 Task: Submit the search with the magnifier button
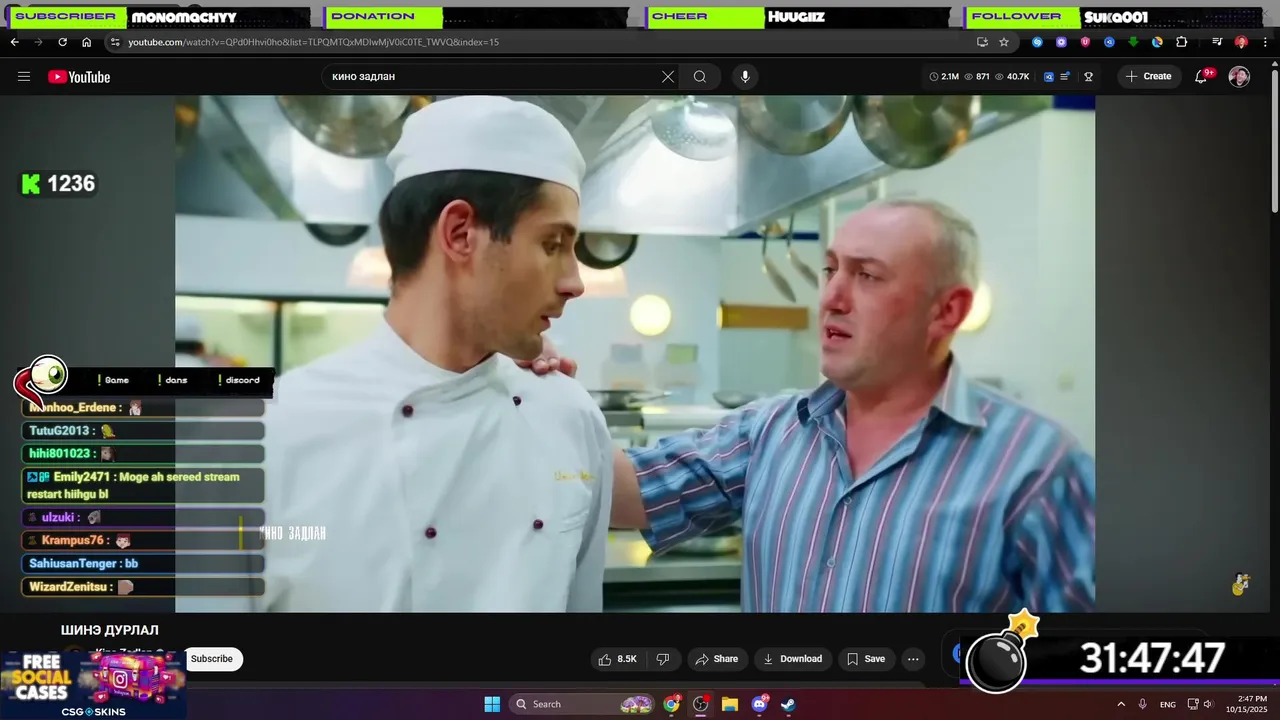pyautogui.click(x=700, y=77)
